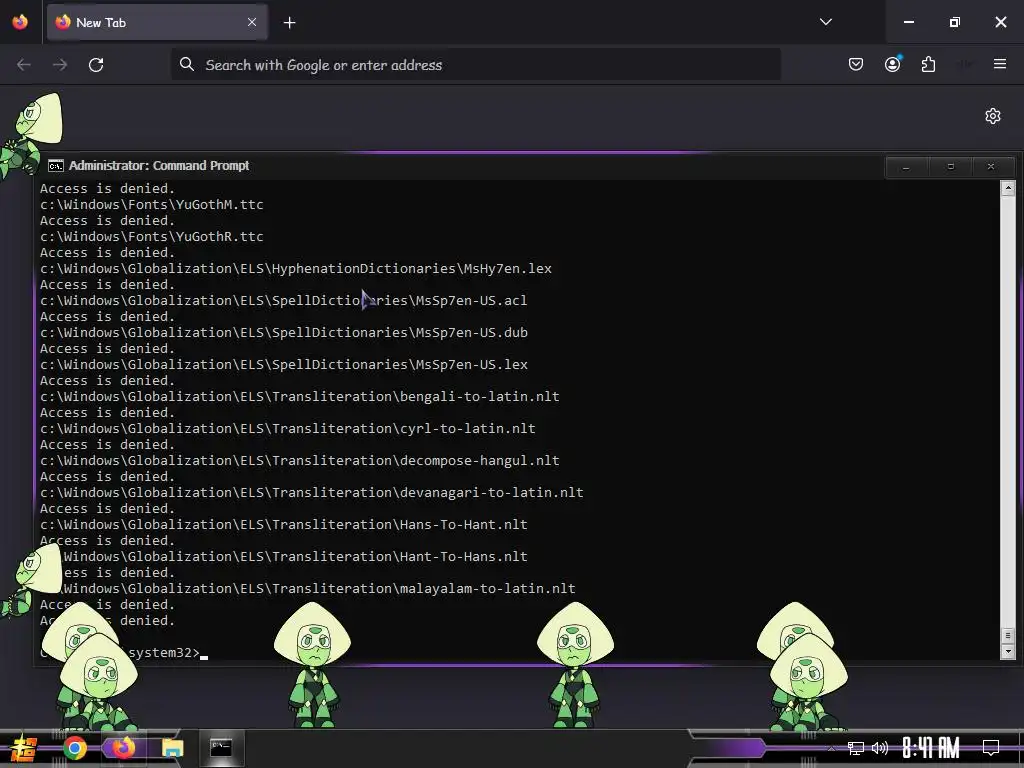The image size is (1024, 768).
Task: Click the YuGothR.ttc path line
Action: [x=152, y=236]
